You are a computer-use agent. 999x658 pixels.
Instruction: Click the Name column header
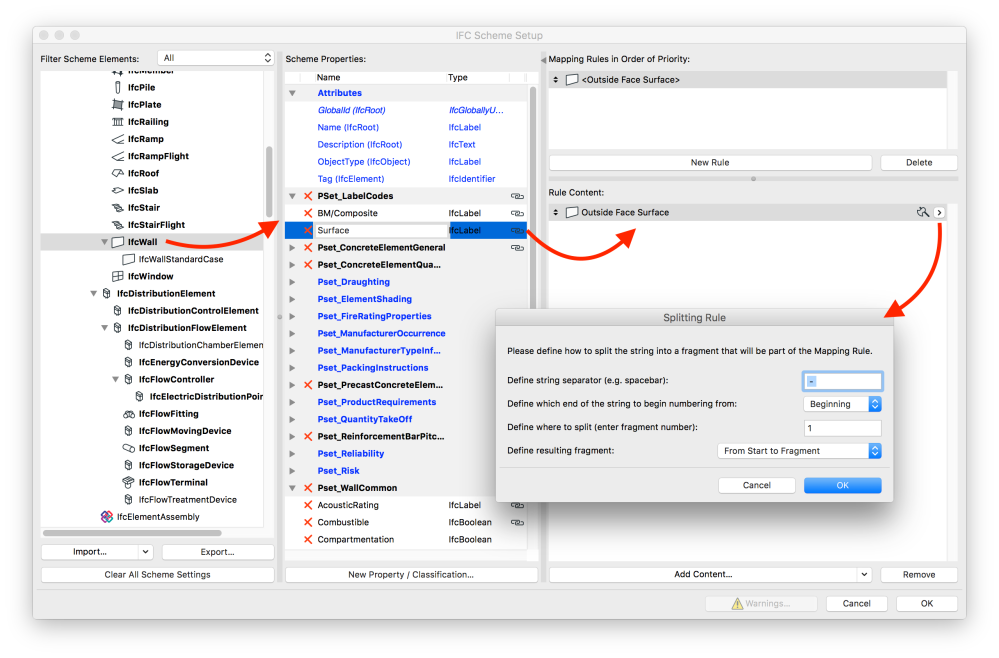coord(329,78)
